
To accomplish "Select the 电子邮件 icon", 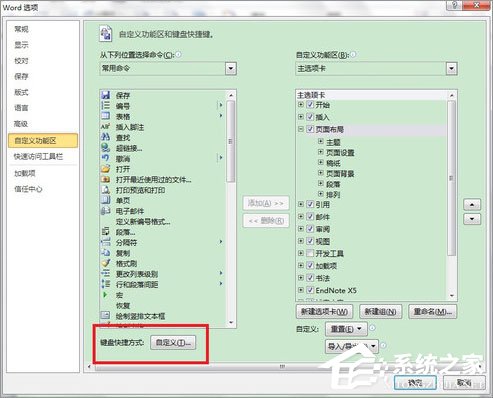I will [105, 211].
